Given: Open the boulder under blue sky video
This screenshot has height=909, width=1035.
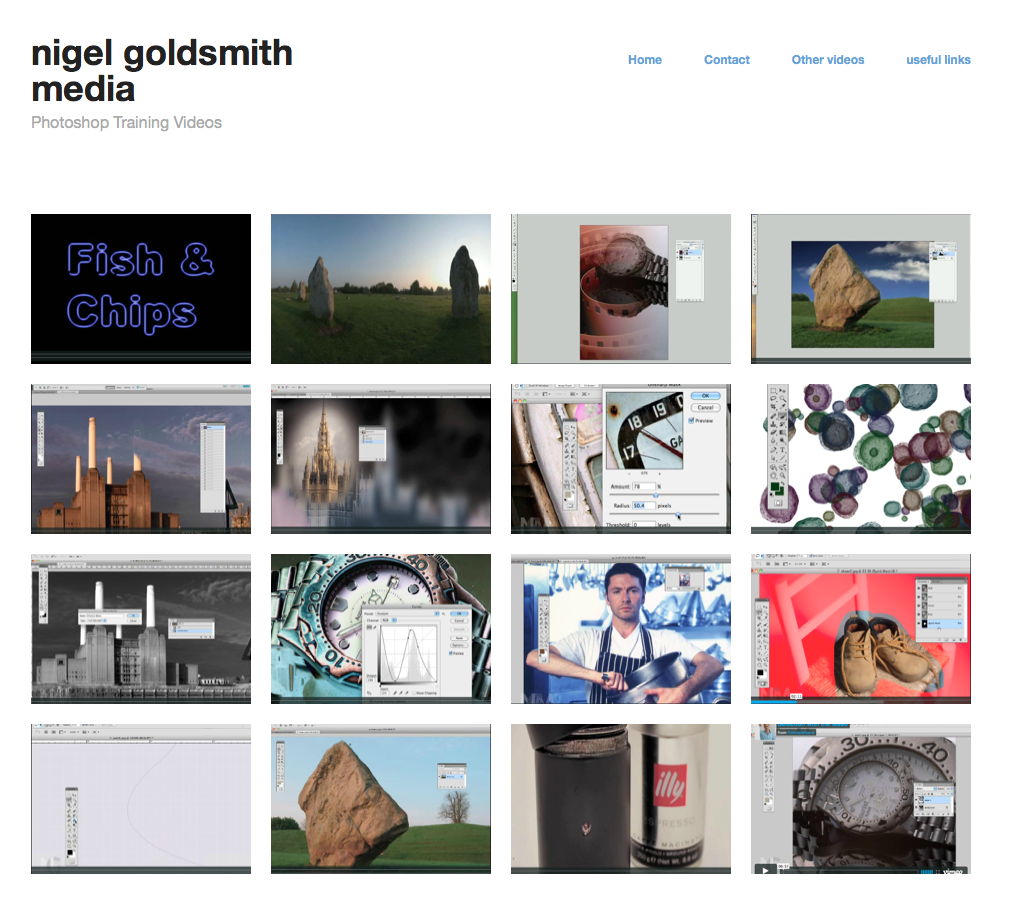Looking at the screenshot, I should [861, 288].
